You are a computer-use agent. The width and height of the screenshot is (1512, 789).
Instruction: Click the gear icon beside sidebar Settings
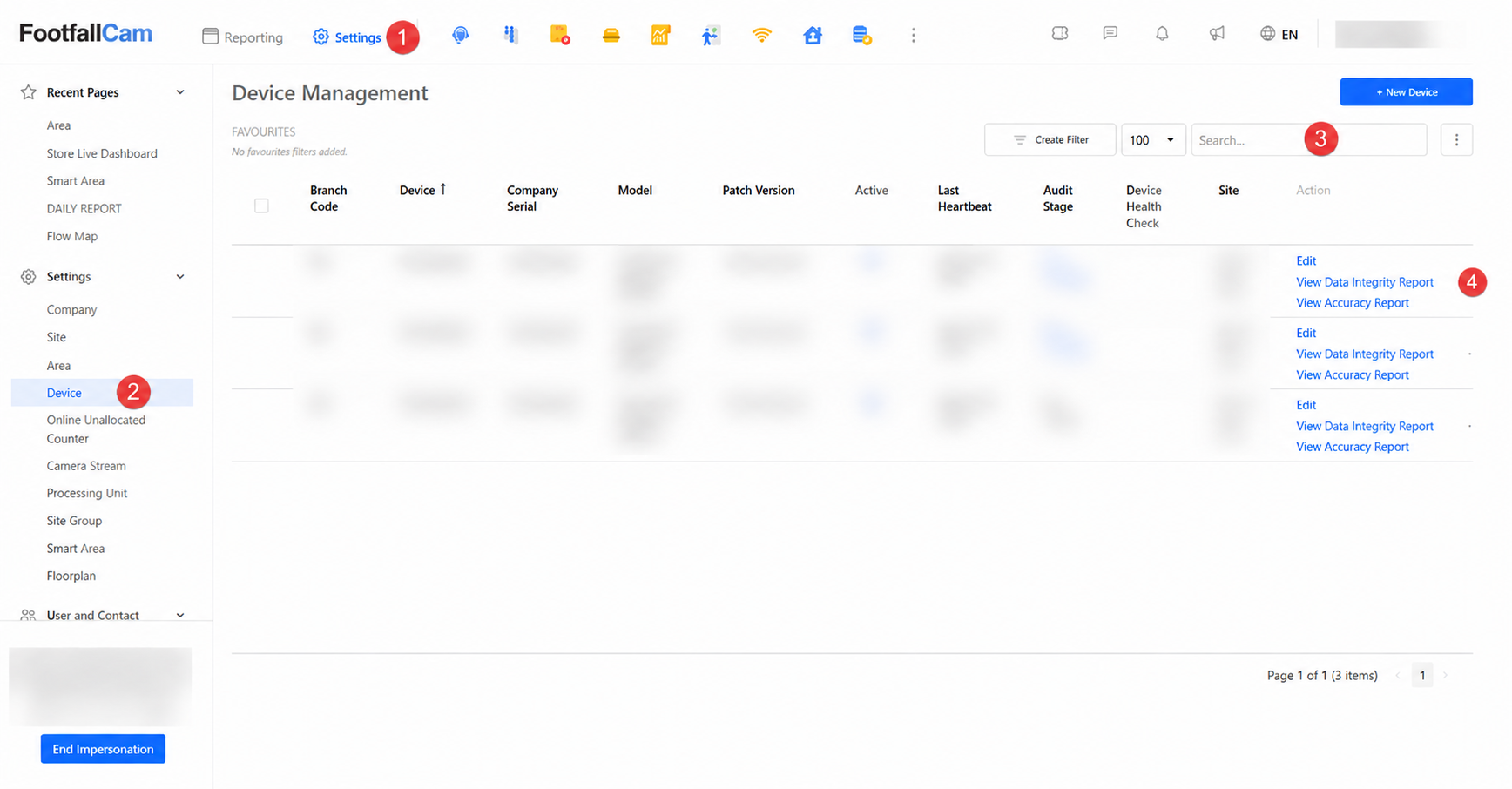[x=28, y=276]
